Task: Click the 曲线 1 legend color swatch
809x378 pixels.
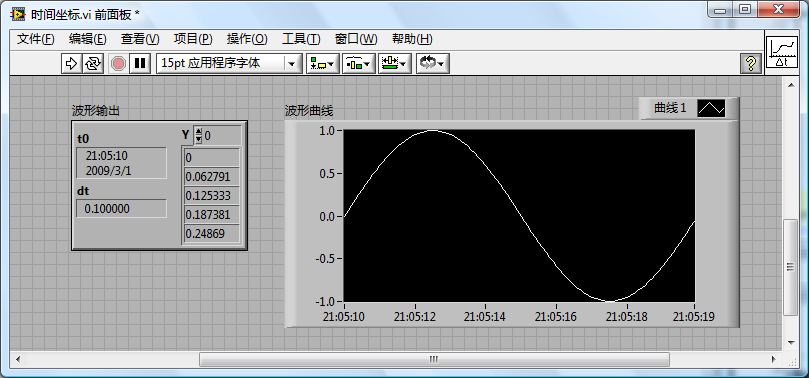Action: (711, 108)
